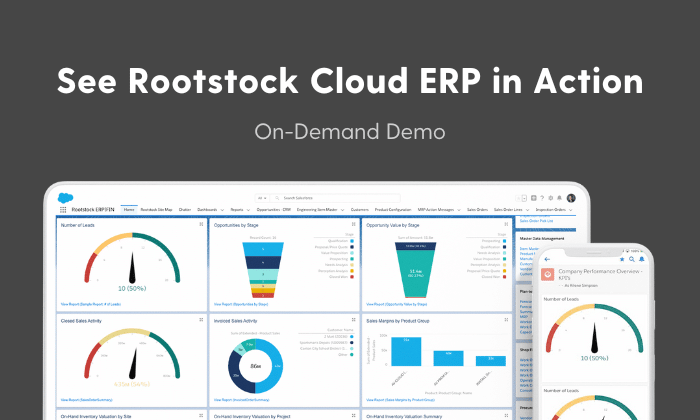700x420 pixels.
Task: Click the Closed Won red legend swatch in Opportunities by Stage
Action: 352,277
